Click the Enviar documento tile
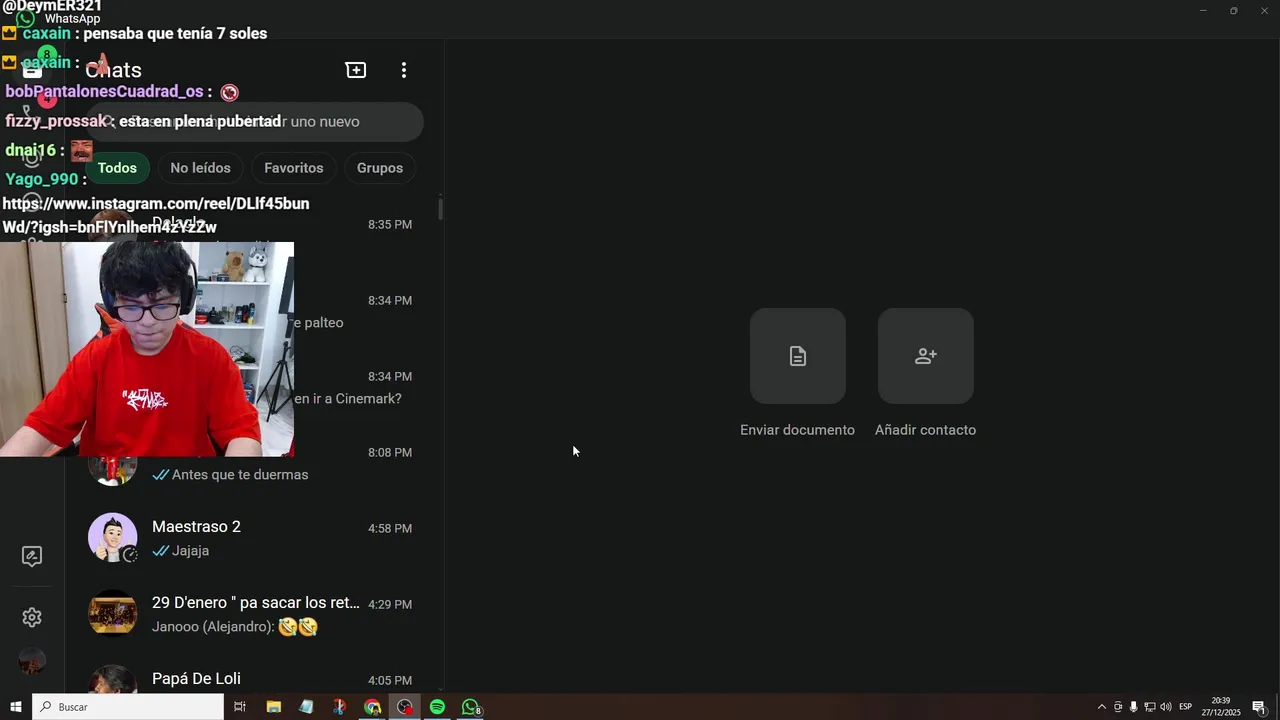Viewport: 1280px width, 720px height. click(798, 356)
